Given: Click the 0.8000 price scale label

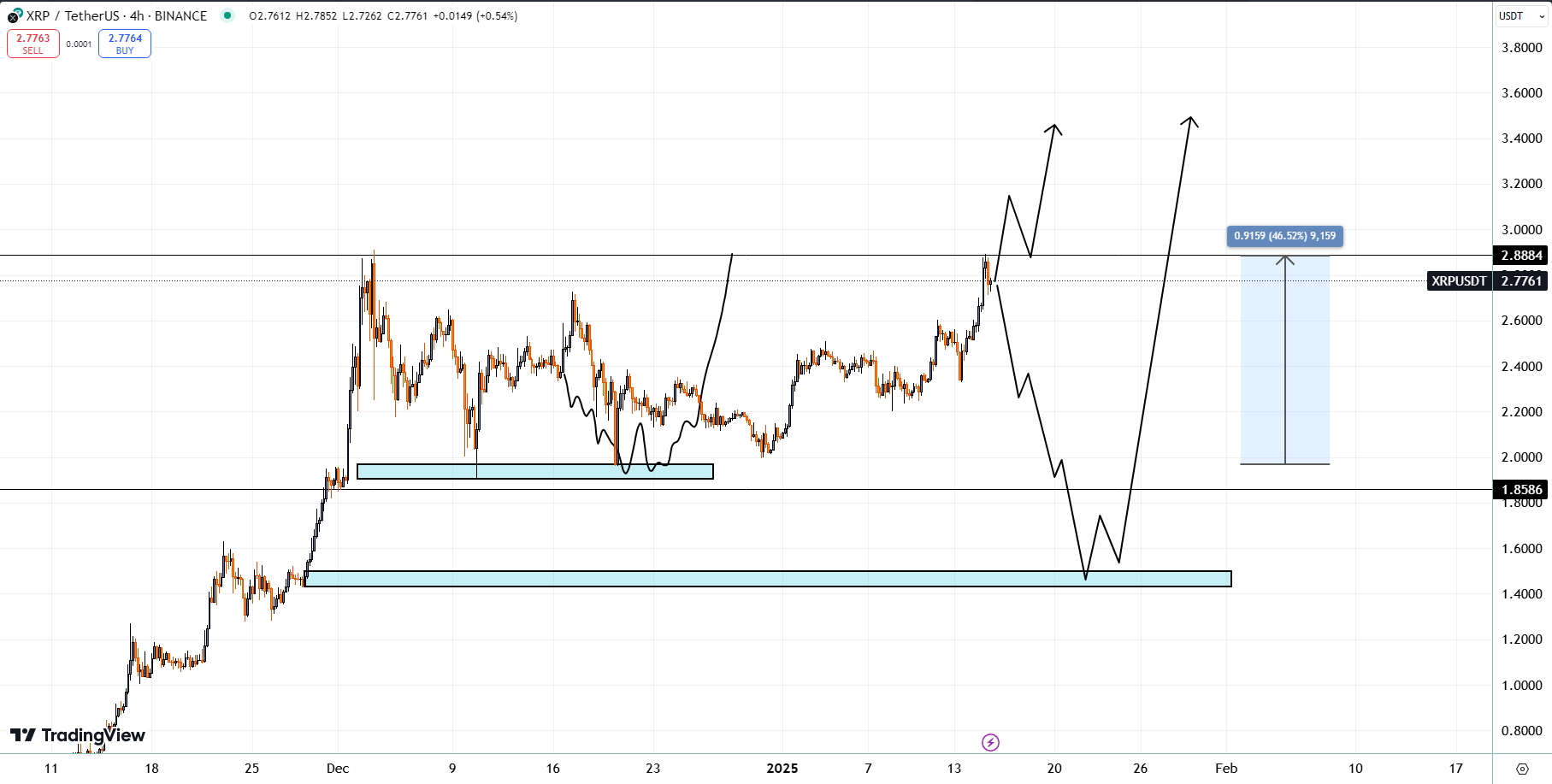Looking at the screenshot, I should click(1522, 731).
